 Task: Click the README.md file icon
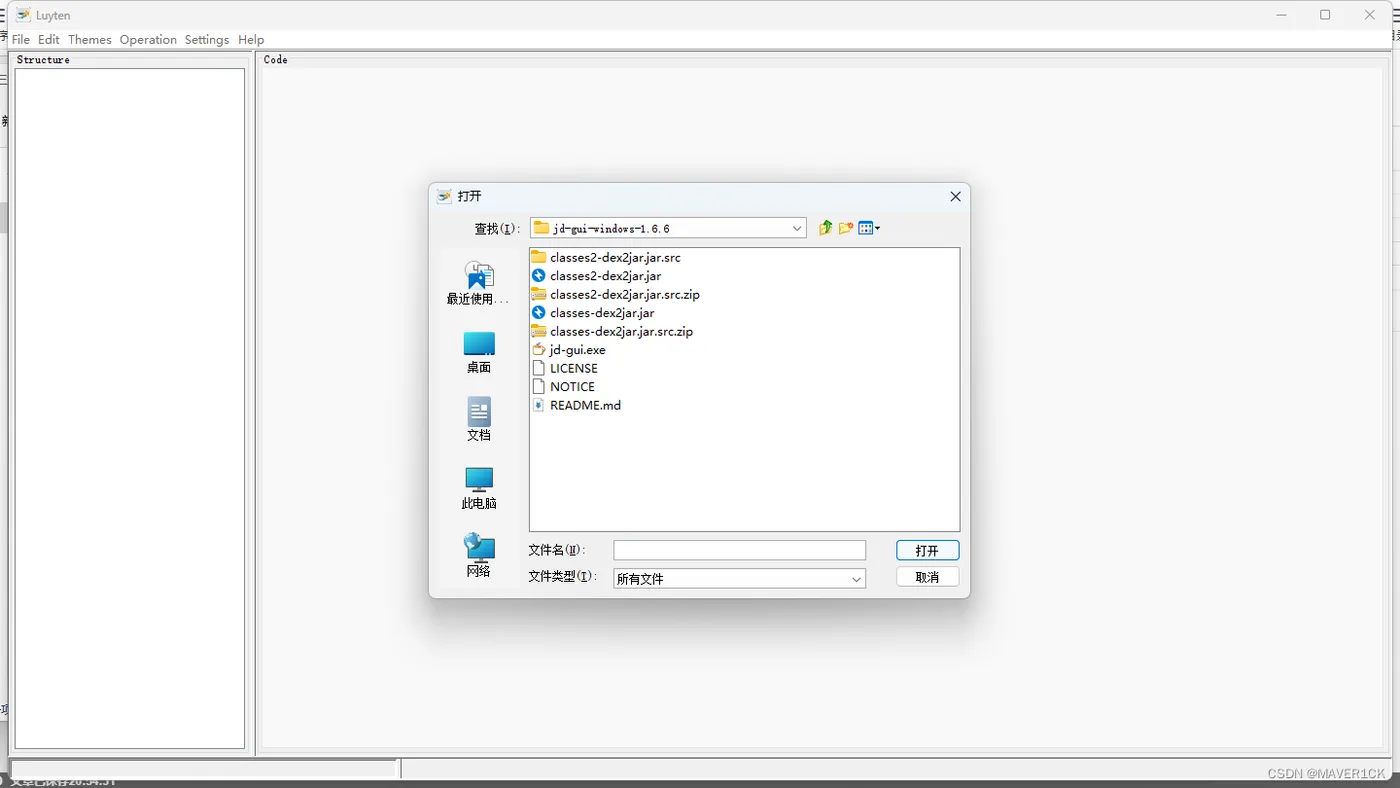pos(539,405)
